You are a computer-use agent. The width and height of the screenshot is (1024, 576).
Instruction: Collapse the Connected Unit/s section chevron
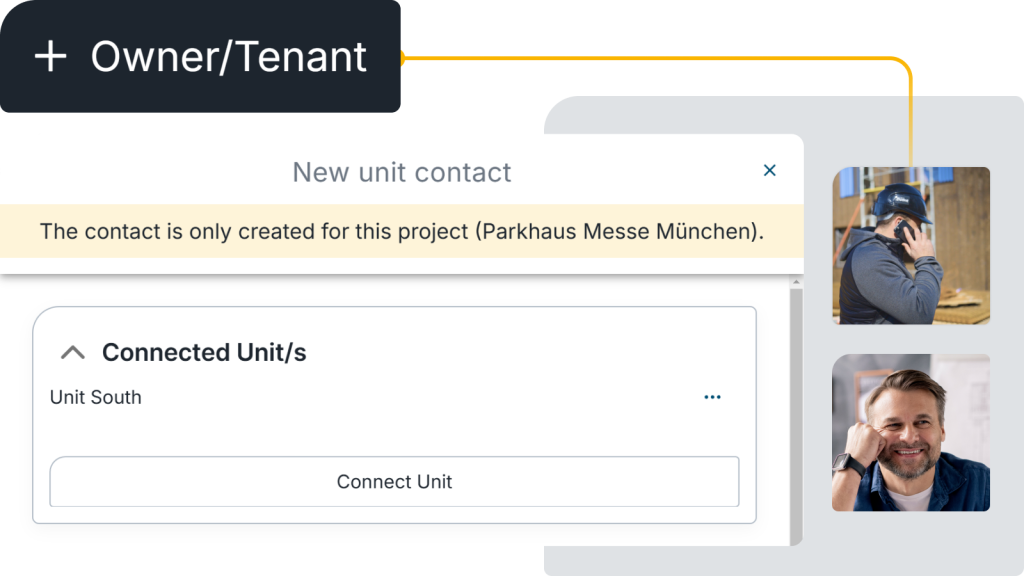coord(73,352)
